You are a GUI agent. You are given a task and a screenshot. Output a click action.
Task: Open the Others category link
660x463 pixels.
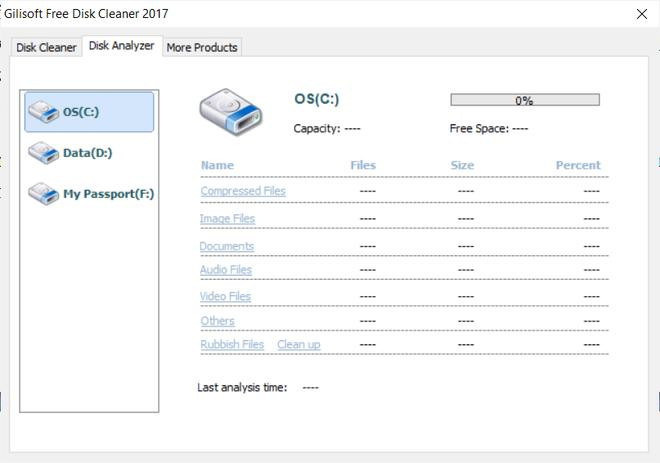pos(217,321)
